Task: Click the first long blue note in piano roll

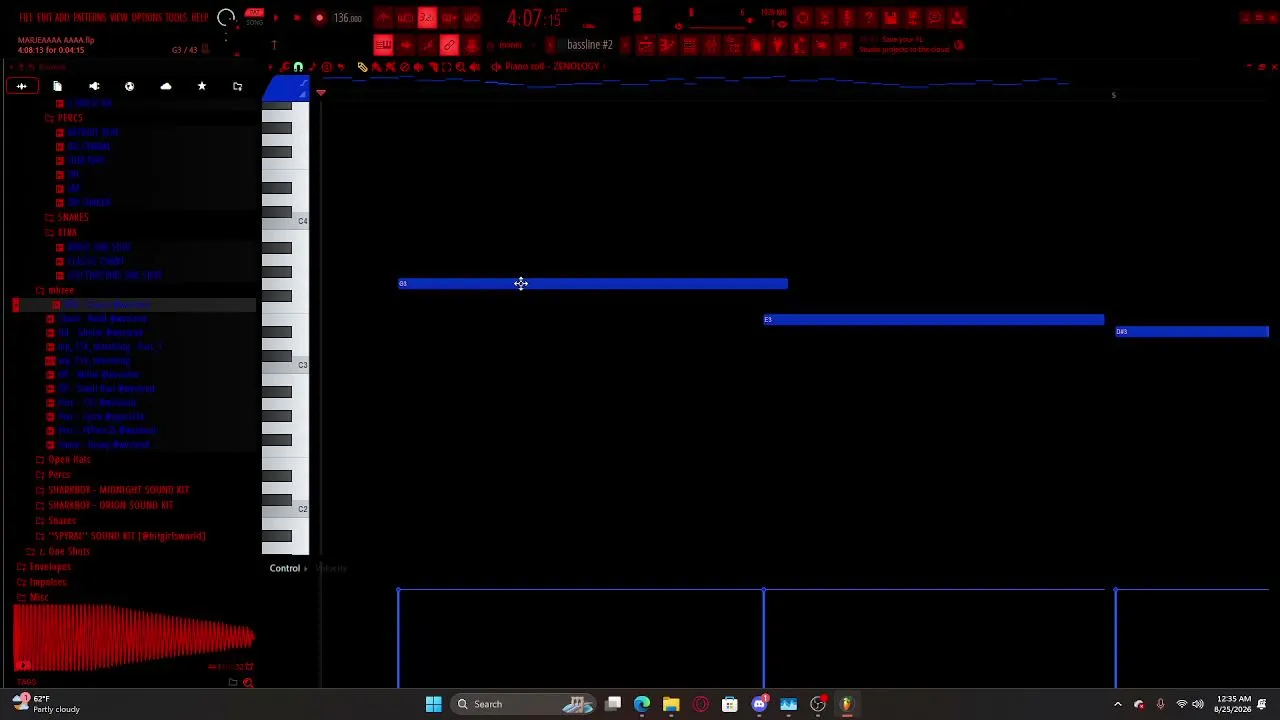Action: click(x=593, y=284)
